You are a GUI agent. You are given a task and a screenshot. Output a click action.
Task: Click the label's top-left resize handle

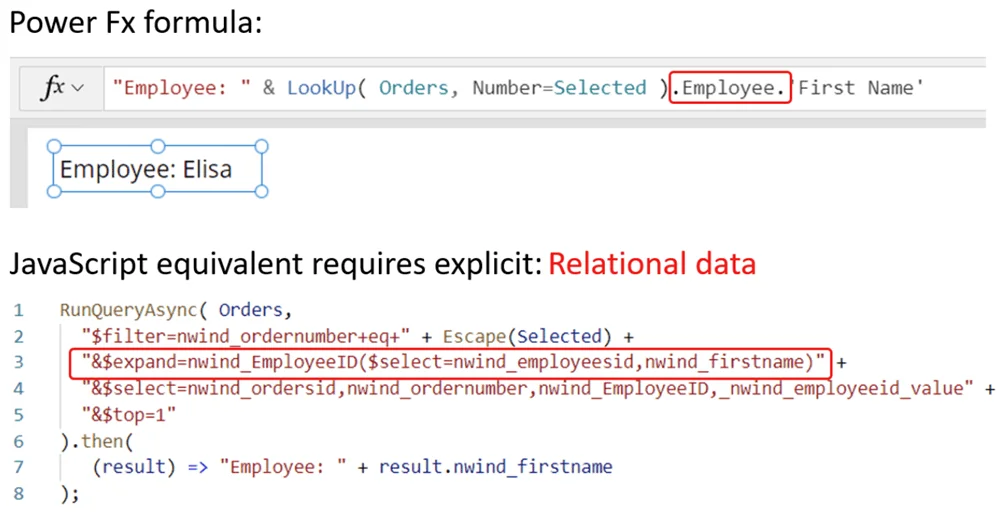[54, 147]
